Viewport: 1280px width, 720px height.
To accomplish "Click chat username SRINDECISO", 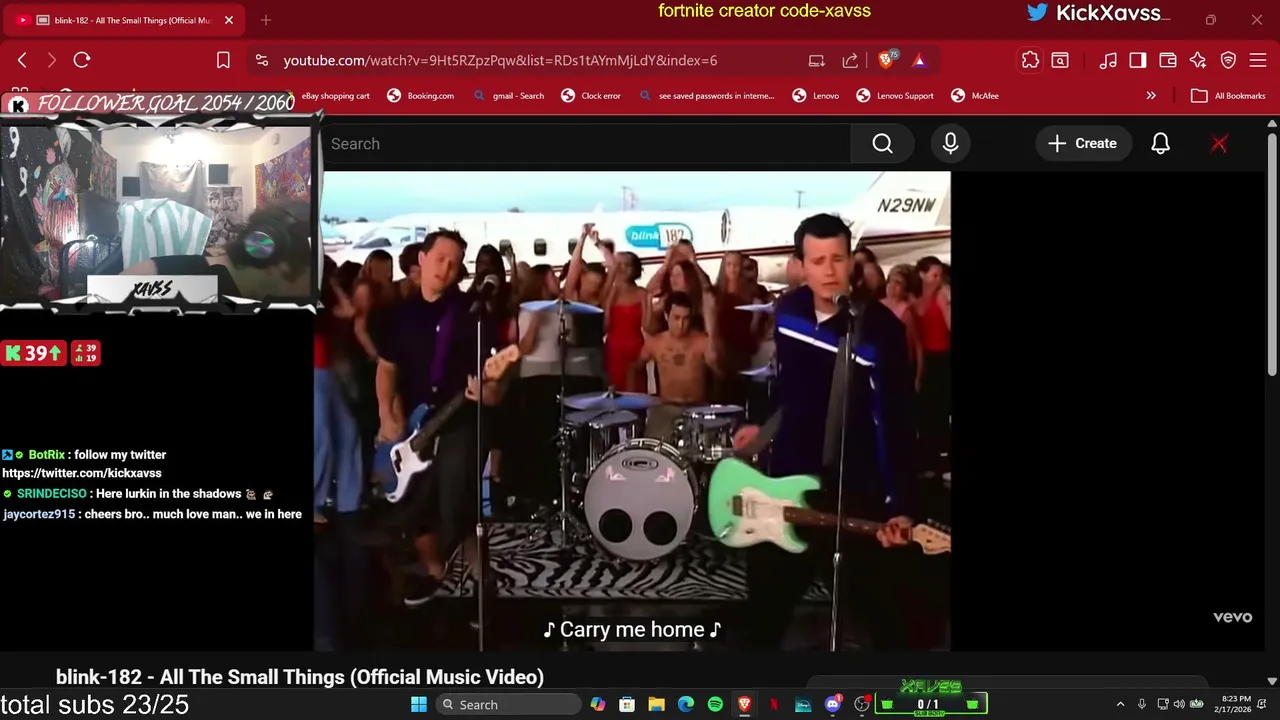I will click(x=52, y=494).
